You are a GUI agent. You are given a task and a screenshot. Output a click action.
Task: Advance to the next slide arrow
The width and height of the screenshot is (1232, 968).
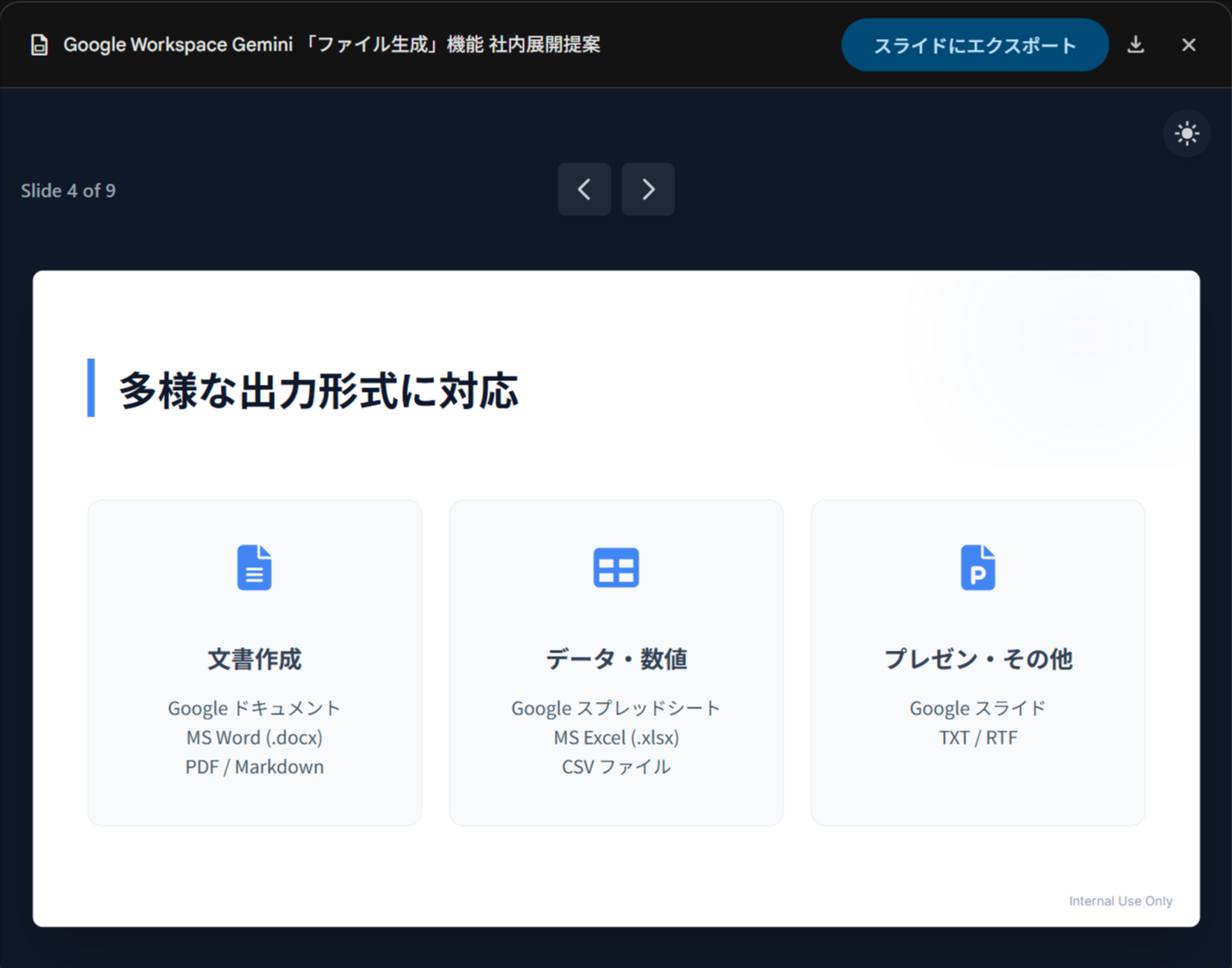pyautogui.click(x=648, y=189)
